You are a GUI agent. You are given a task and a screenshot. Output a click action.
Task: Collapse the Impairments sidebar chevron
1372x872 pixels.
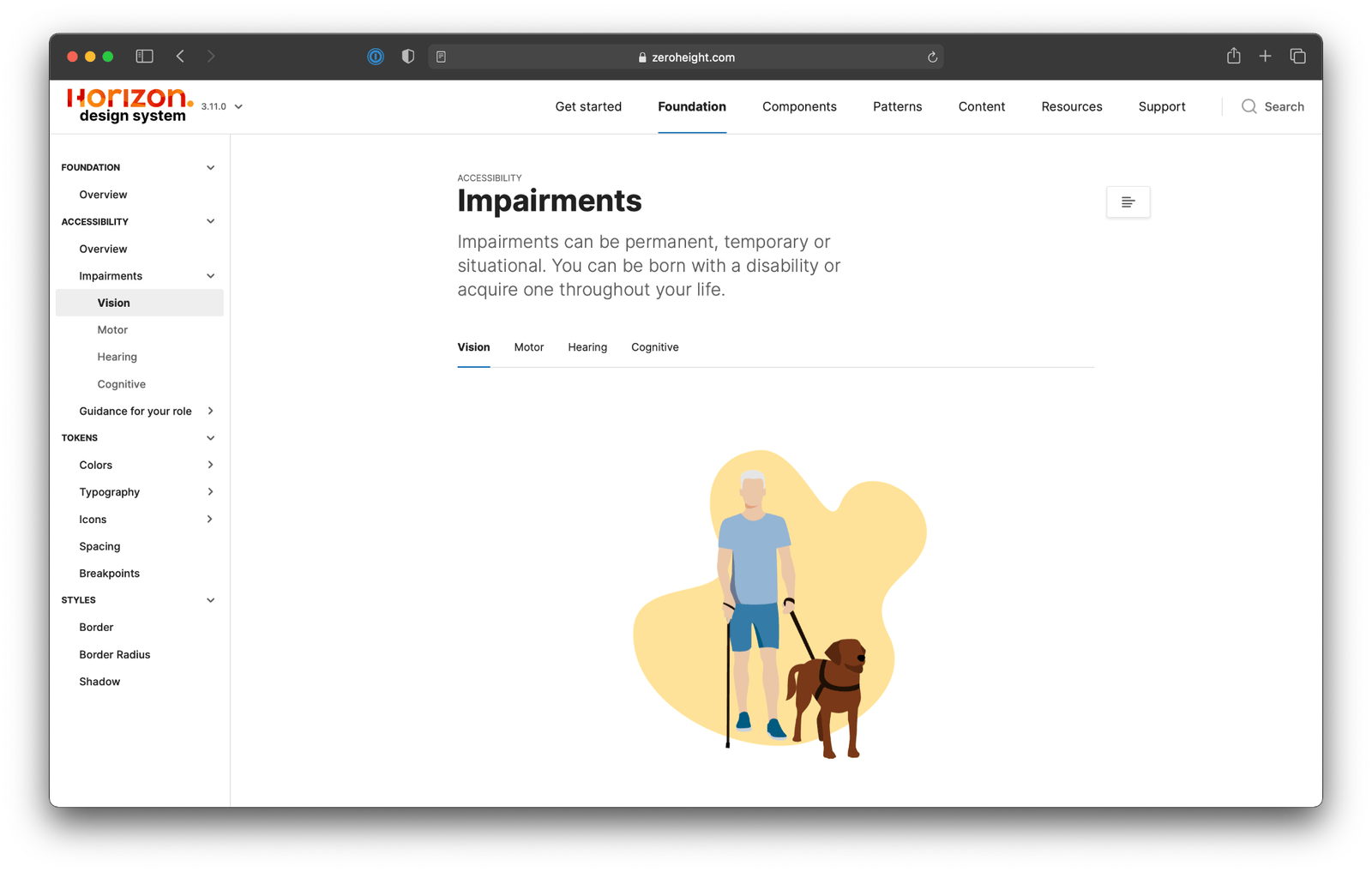tap(210, 276)
